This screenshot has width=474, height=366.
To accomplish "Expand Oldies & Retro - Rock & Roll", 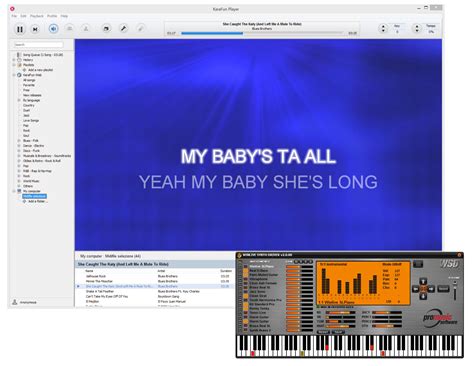I will point(19,161).
